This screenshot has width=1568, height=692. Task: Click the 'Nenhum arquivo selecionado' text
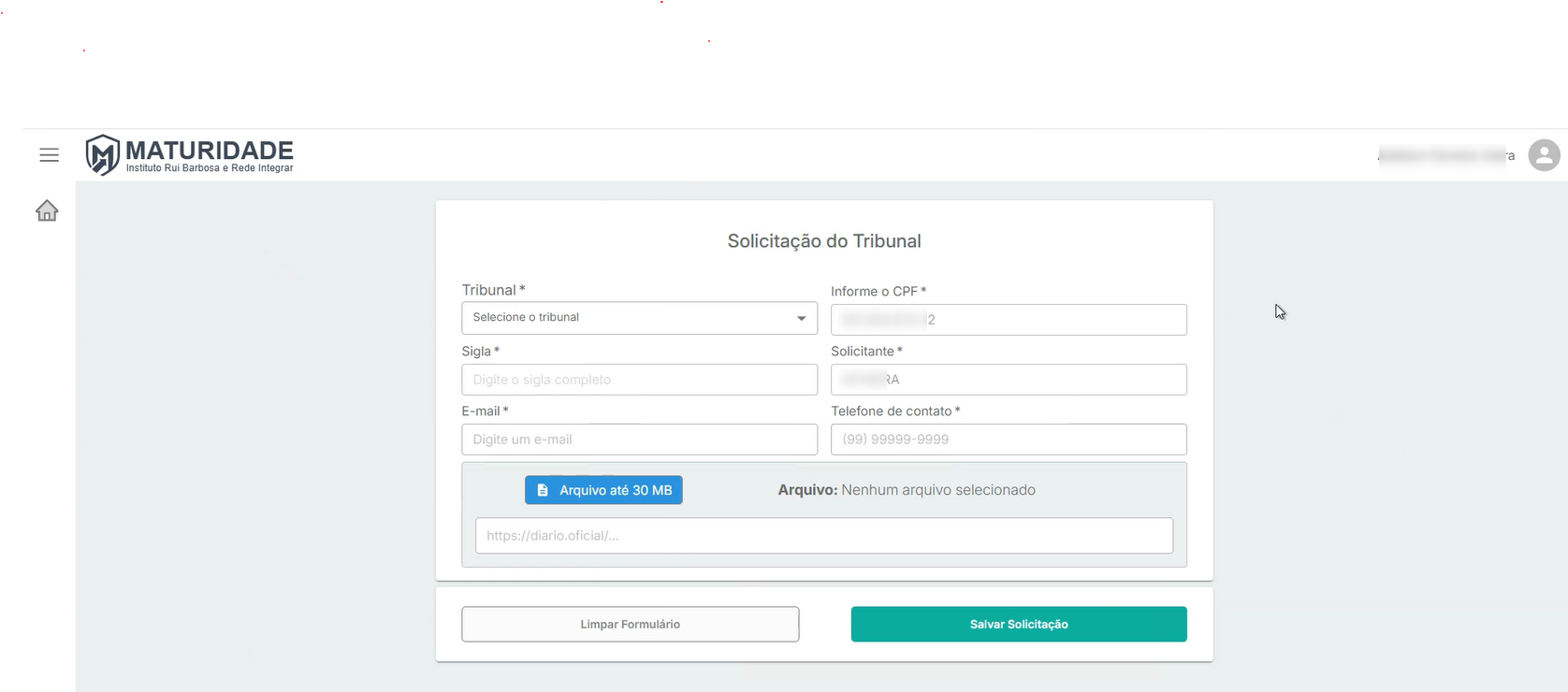tap(937, 490)
